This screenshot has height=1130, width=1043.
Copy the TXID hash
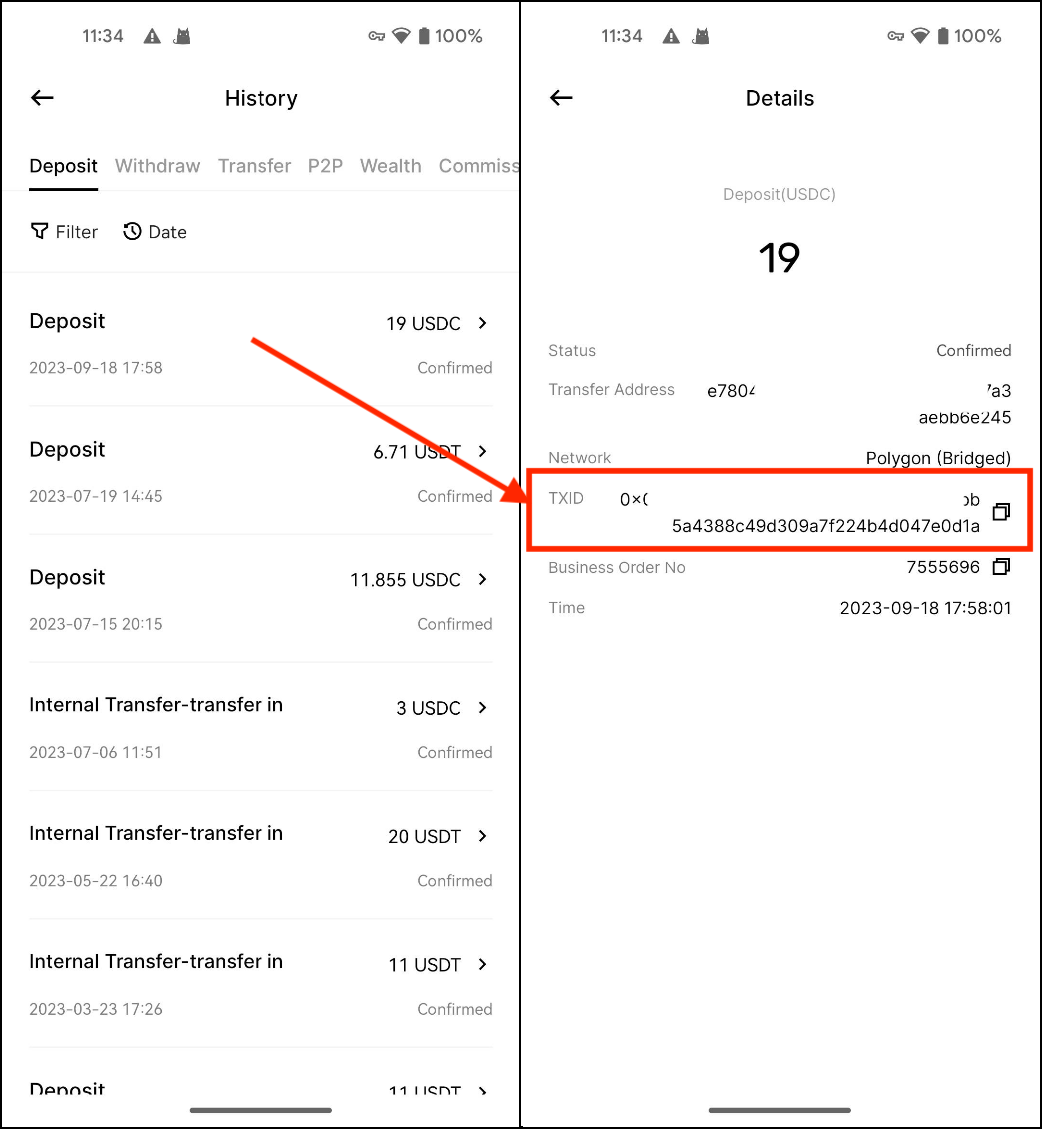(1000, 512)
